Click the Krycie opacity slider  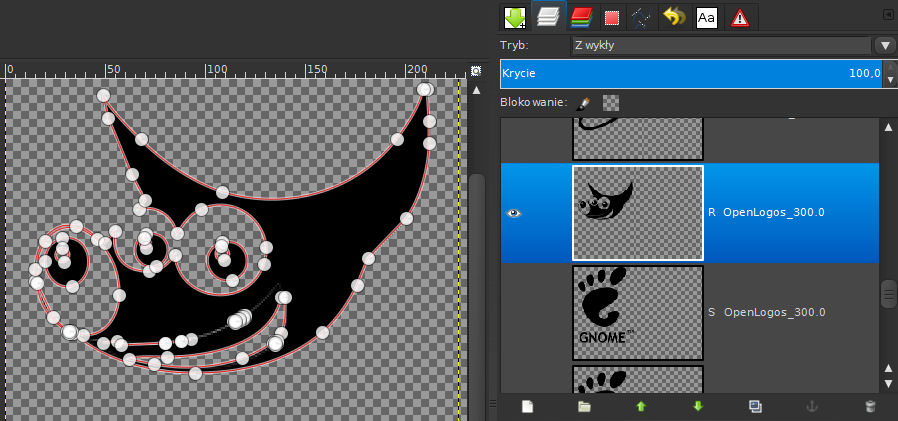(x=691, y=73)
